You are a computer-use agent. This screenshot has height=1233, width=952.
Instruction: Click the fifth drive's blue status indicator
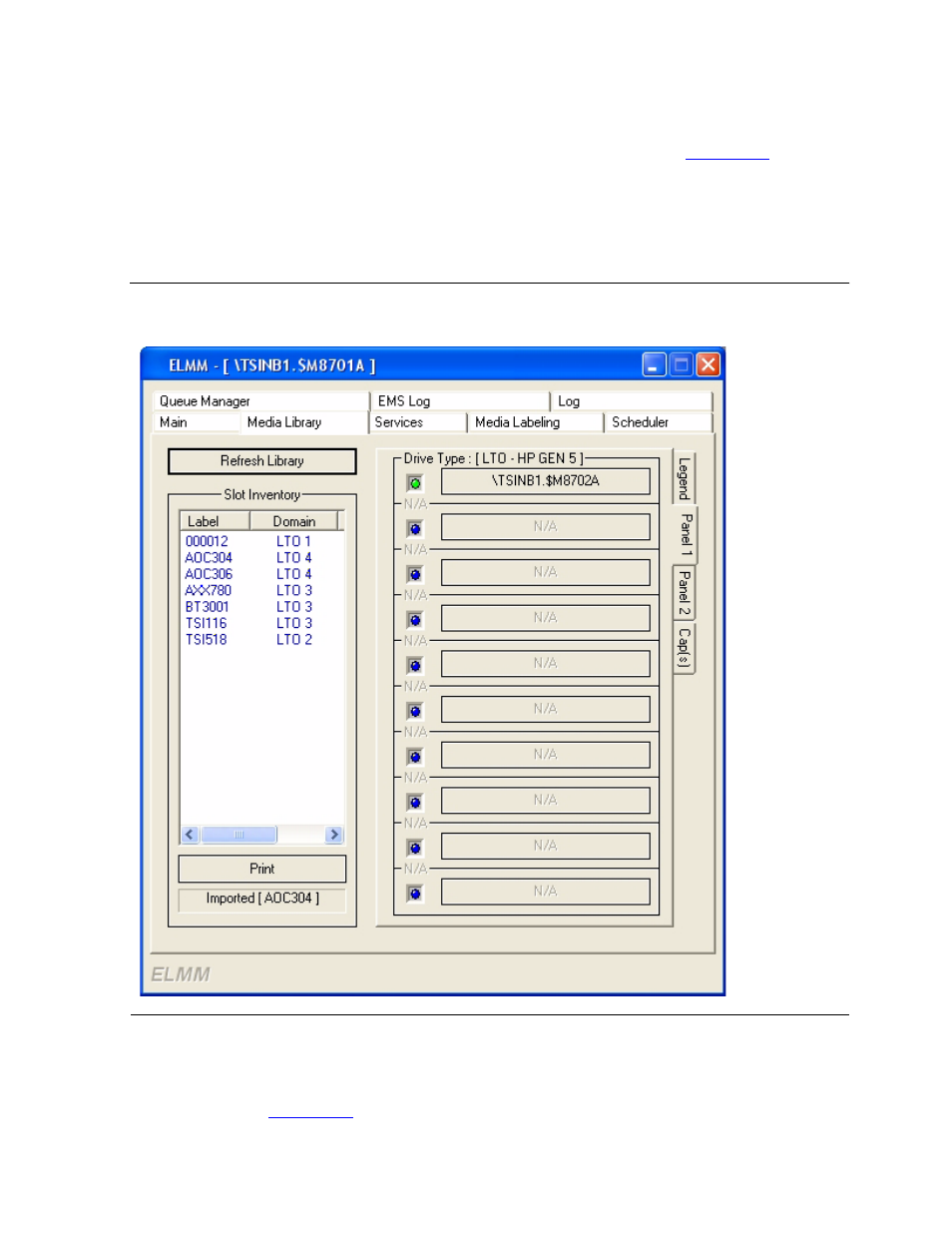[x=415, y=666]
